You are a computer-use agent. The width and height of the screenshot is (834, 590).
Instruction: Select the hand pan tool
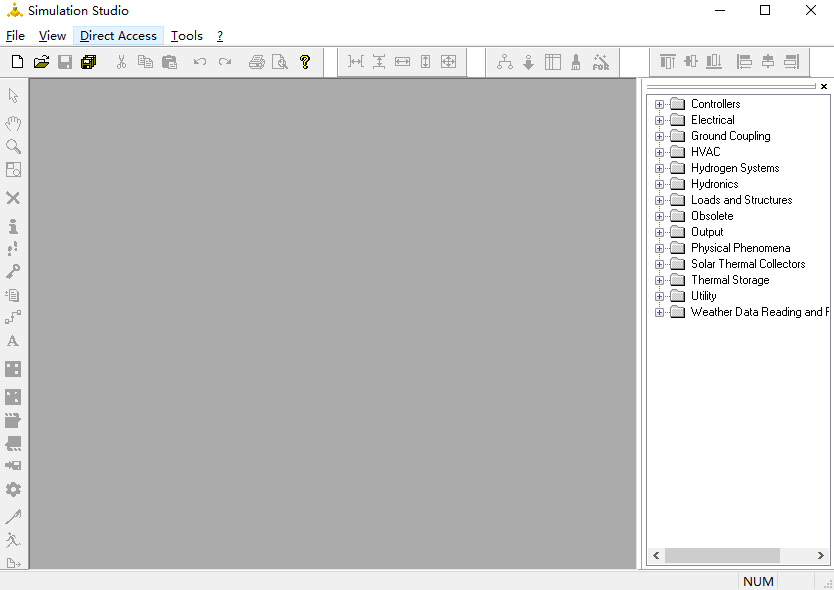pos(13,123)
